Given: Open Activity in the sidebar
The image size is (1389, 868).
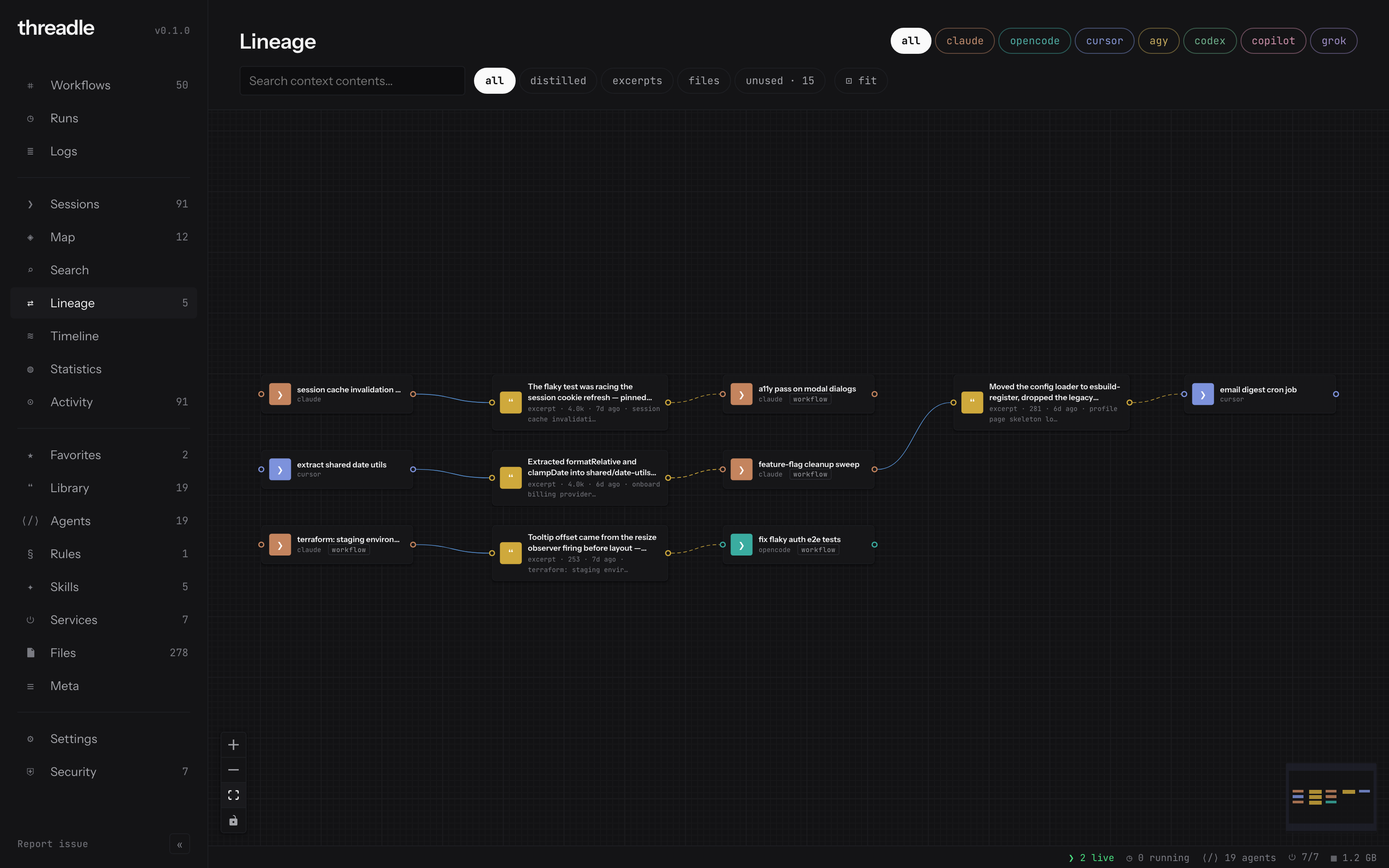Looking at the screenshot, I should point(104,402).
